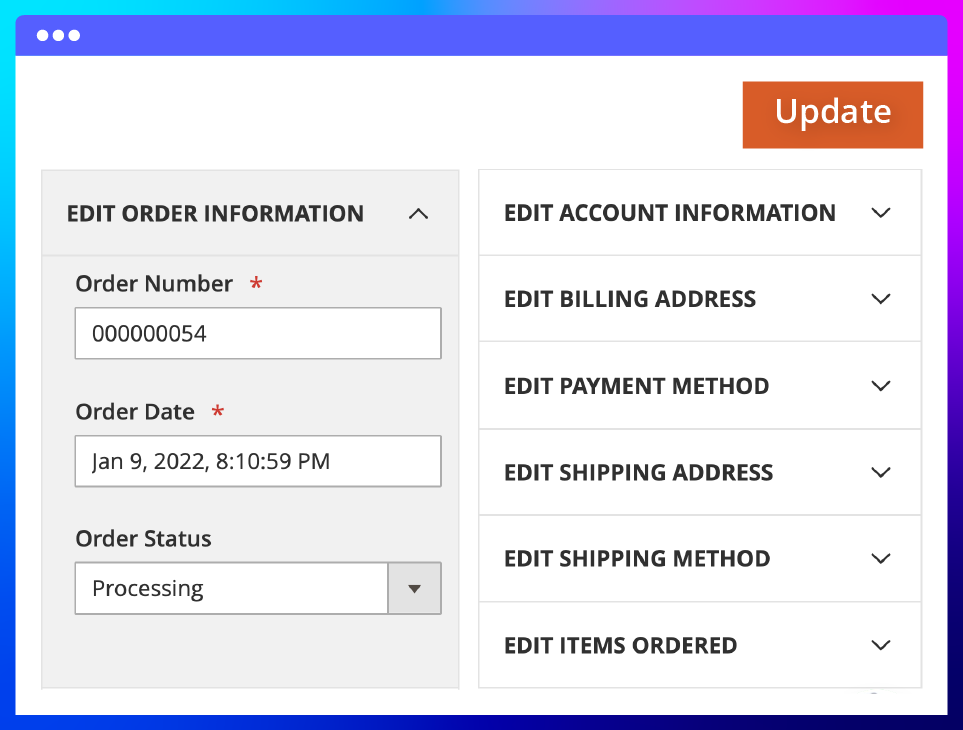Click the orange Update button
The width and height of the screenshot is (963, 730).
pyautogui.click(x=832, y=114)
